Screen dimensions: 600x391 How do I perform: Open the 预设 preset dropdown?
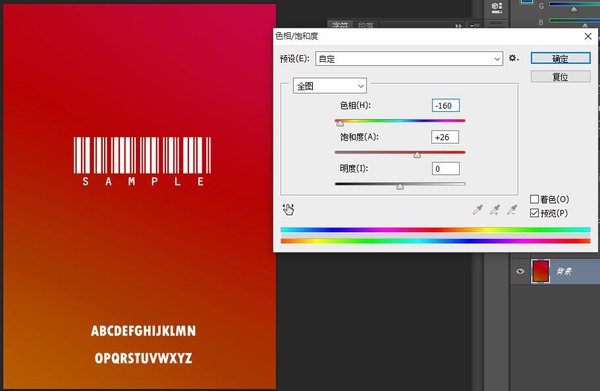[409, 59]
